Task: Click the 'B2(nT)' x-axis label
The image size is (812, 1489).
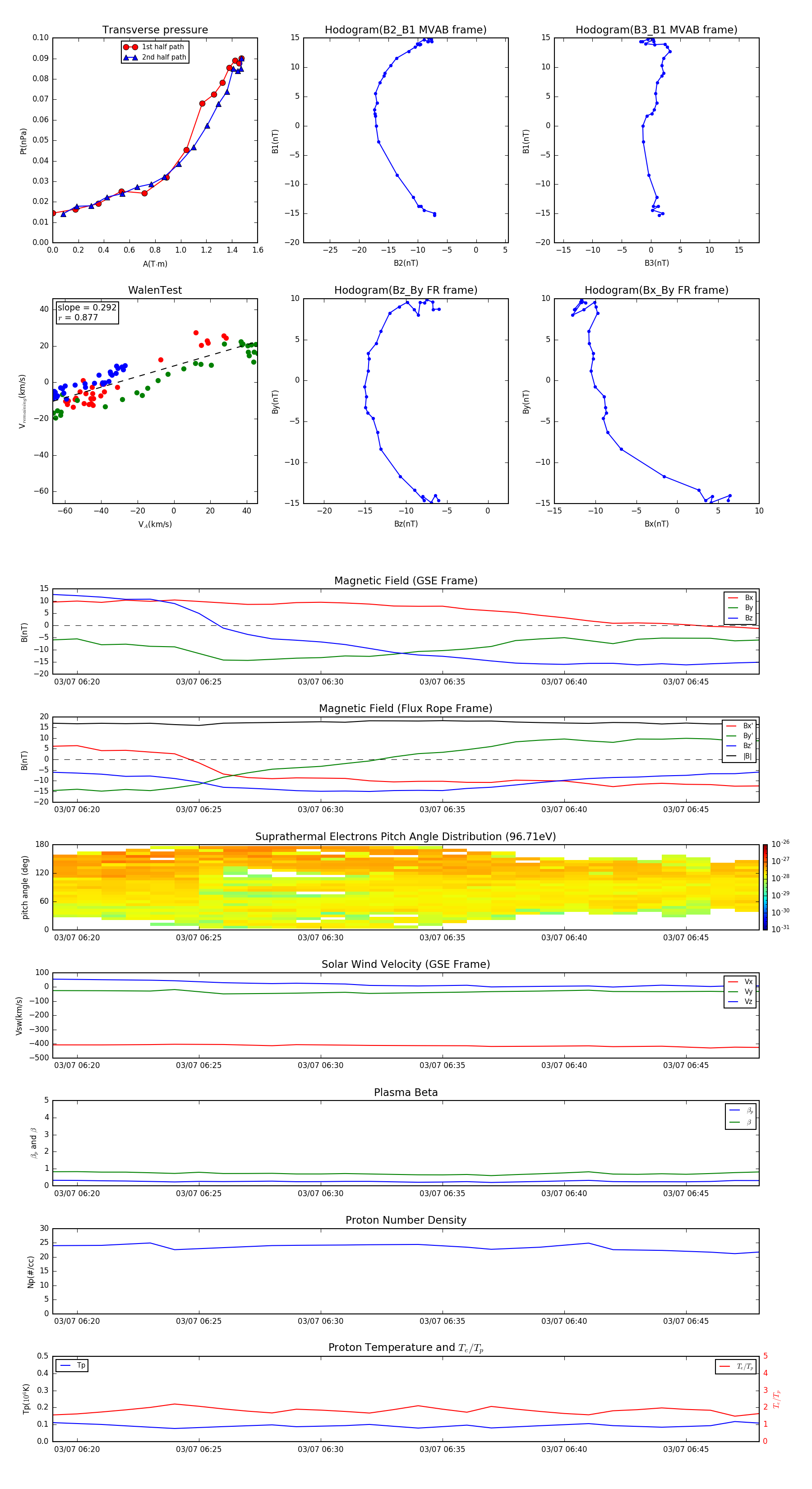Action: coord(406,263)
